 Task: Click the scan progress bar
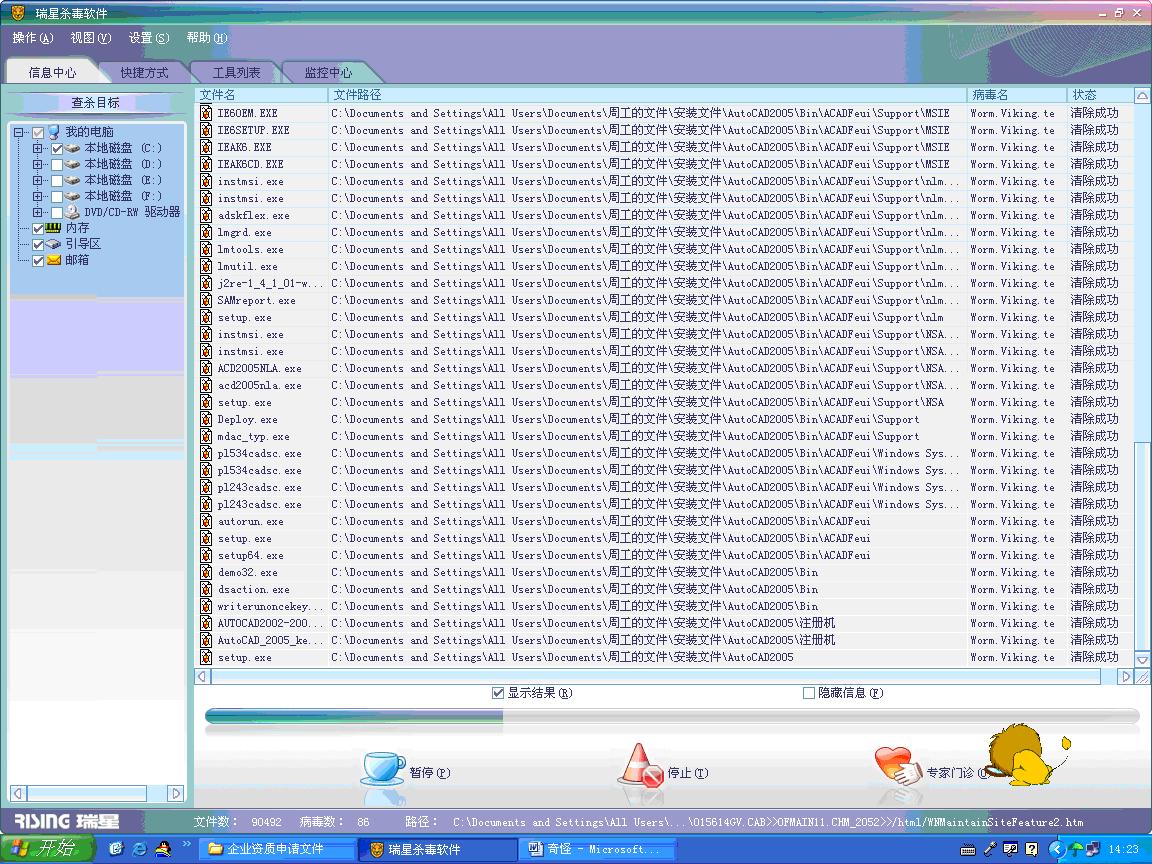click(x=672, y=717)
